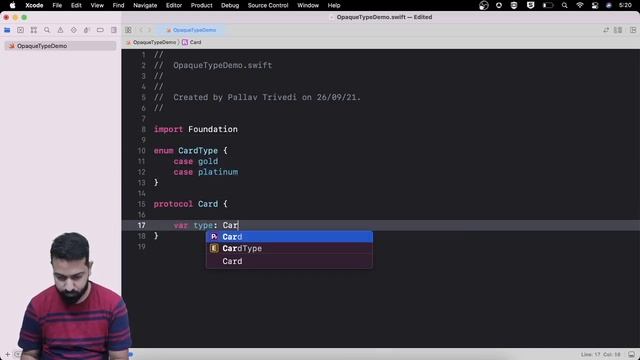Open the Source Control navigator icon

coord(20,30)
